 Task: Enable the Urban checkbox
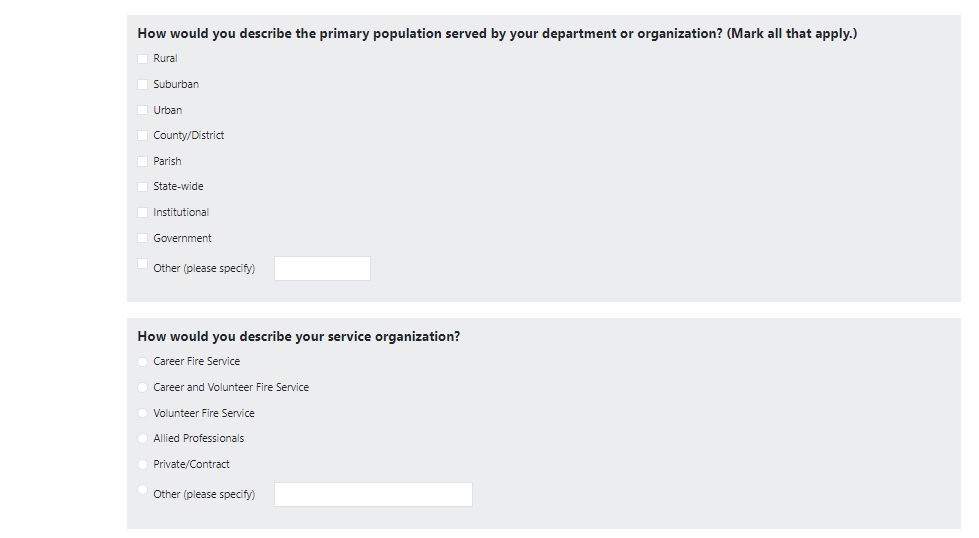coord(142,110)
